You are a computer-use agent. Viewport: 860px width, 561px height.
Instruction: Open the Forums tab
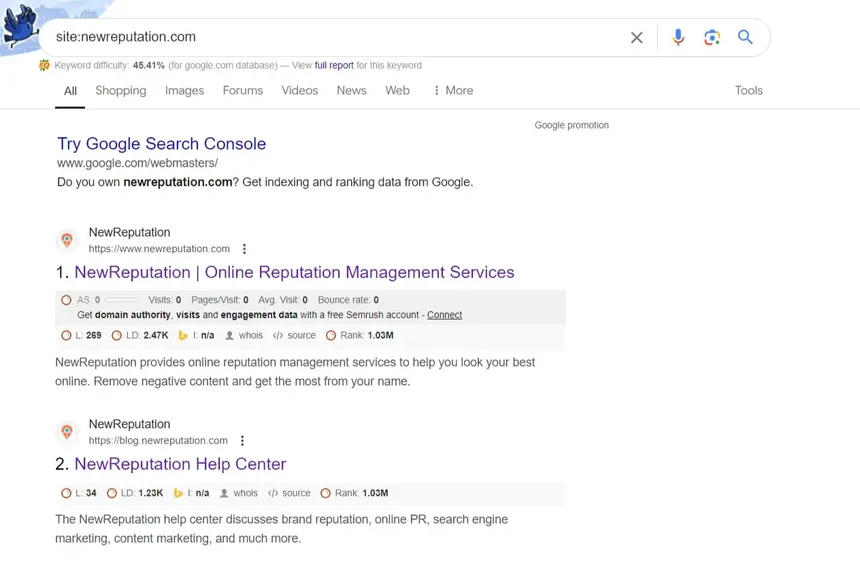[242, 90]
